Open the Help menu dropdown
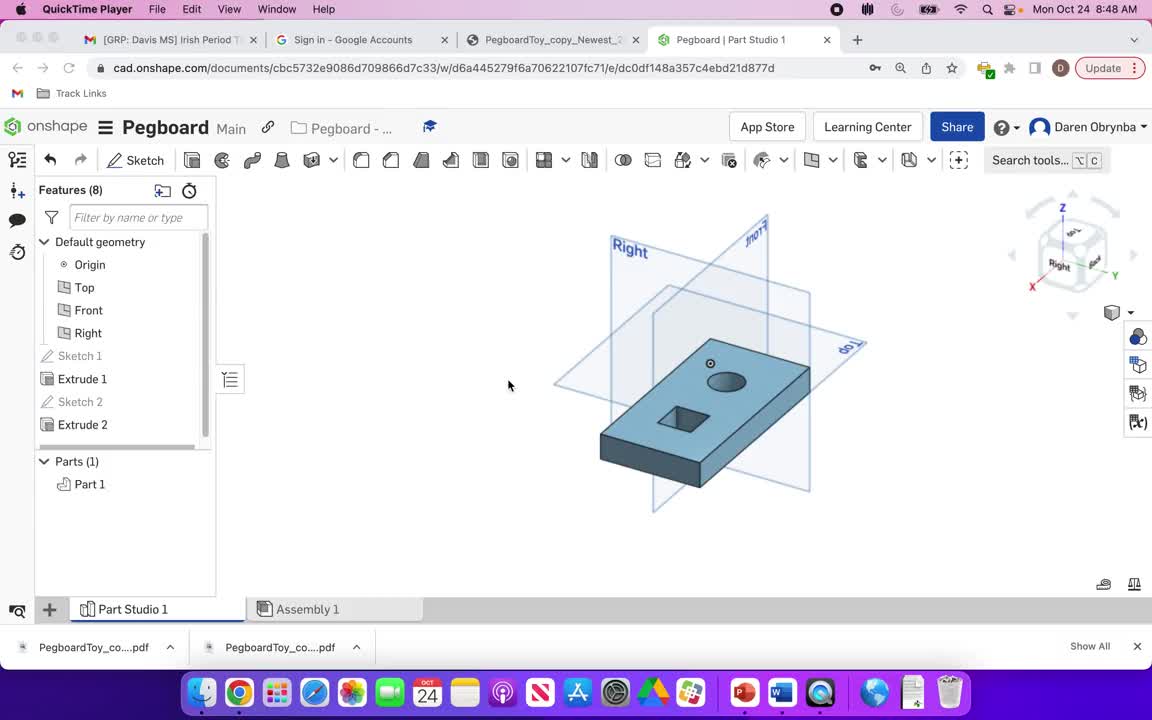This screenshot has width=1152, height=720. click(x=1007, y=127)
